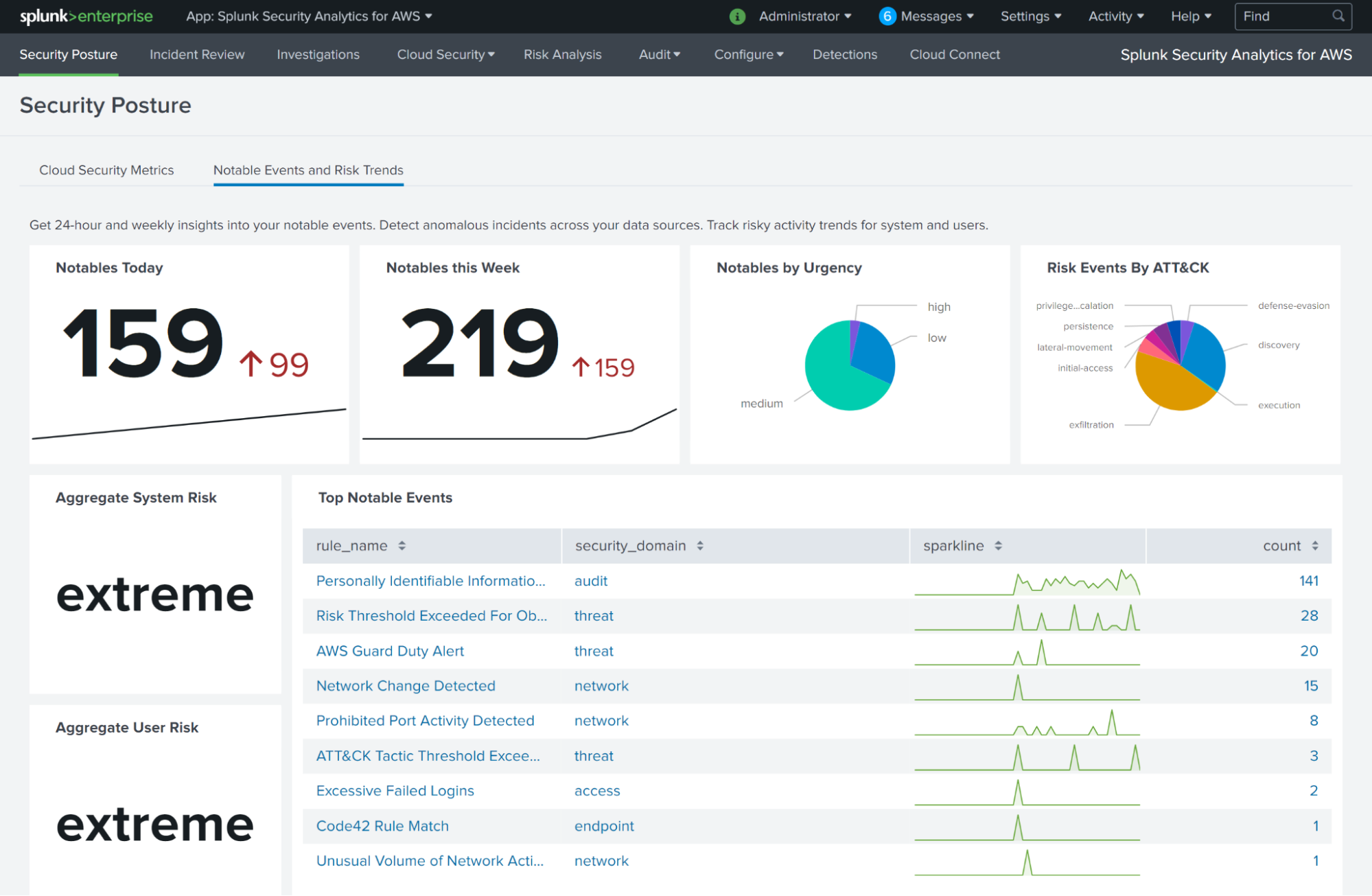Screen dimensions: 1372x896
Task: Open Detections page
Action: click(x=845, y=54)
